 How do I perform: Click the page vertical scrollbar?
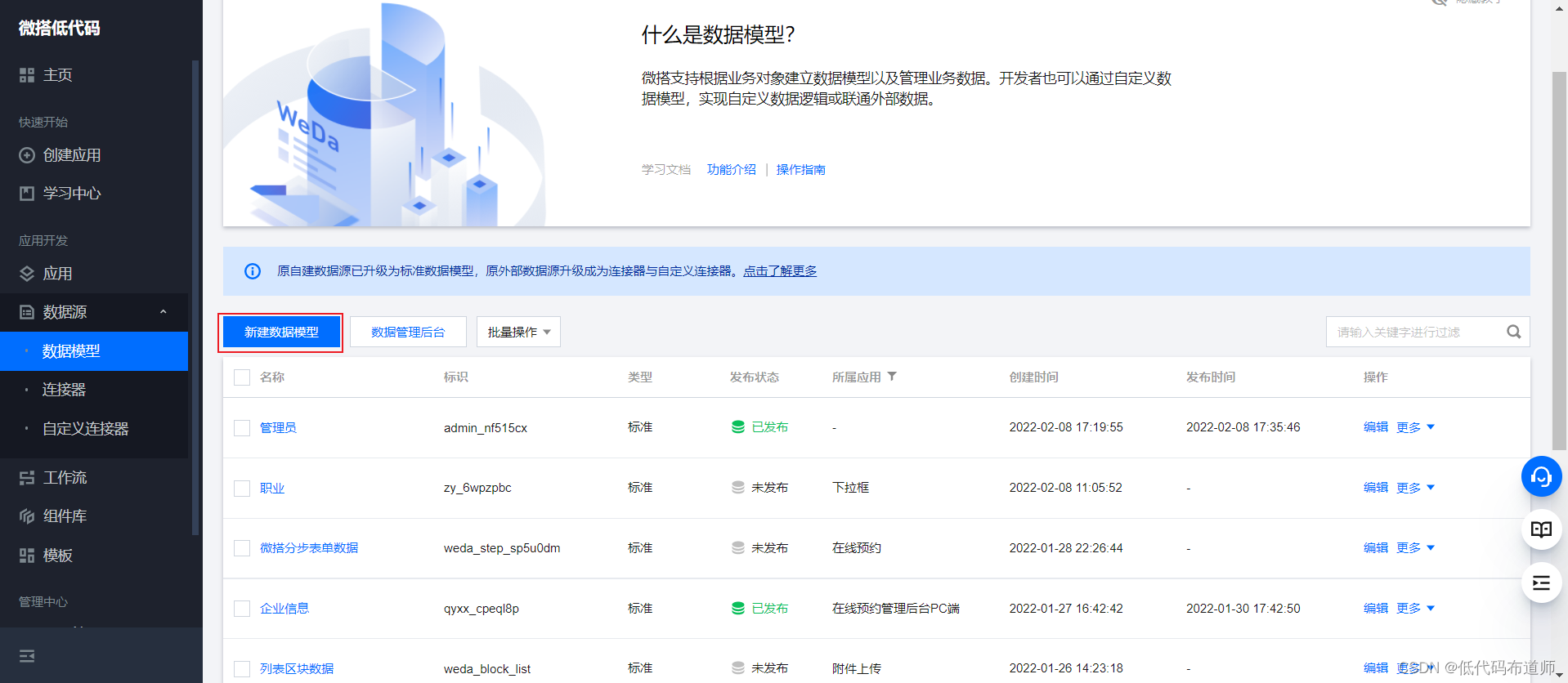pyautogui.click(x=1559, y=261)
